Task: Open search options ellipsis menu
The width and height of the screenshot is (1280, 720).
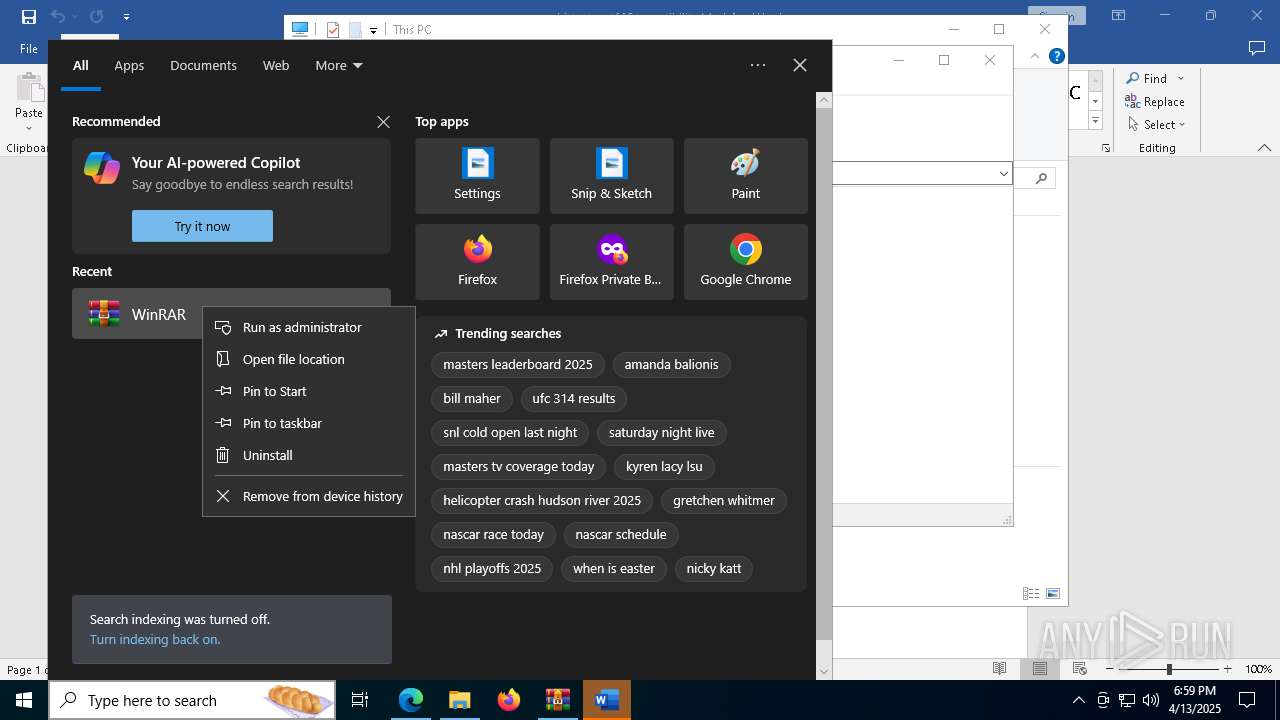Action: point(758,65)
